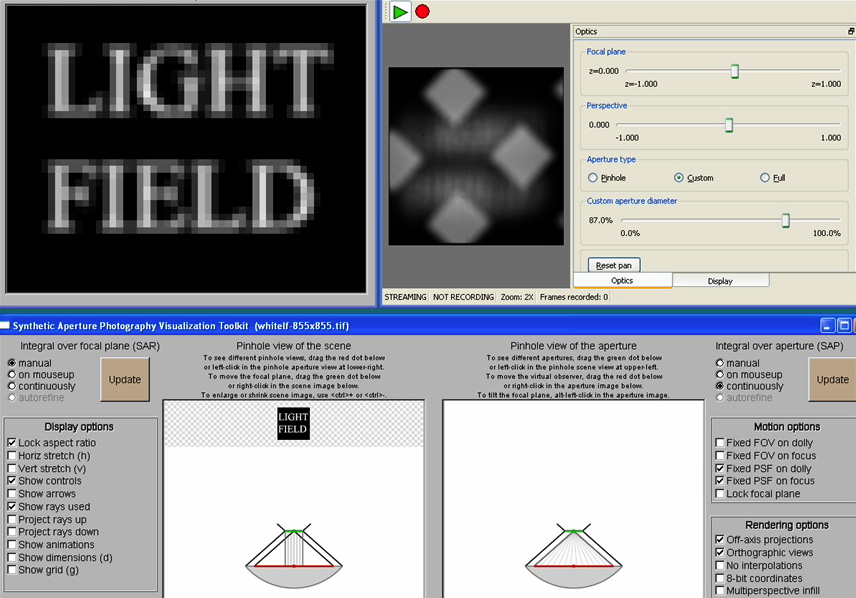Click the red record button
This screenshot has height=598, width=856.
(x=422, y=12)
